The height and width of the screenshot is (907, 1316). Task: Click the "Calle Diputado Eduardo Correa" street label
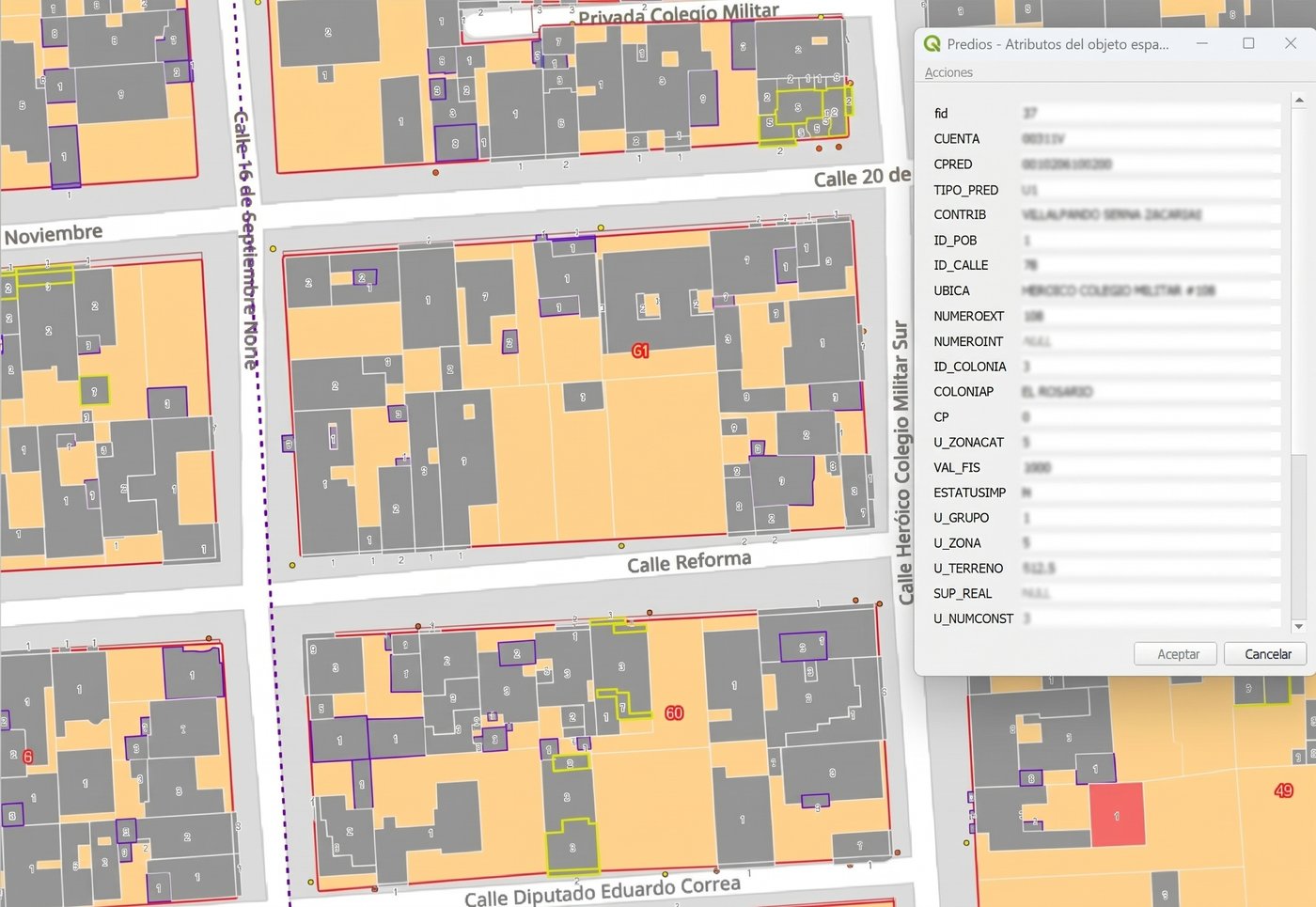coord(603,892)
